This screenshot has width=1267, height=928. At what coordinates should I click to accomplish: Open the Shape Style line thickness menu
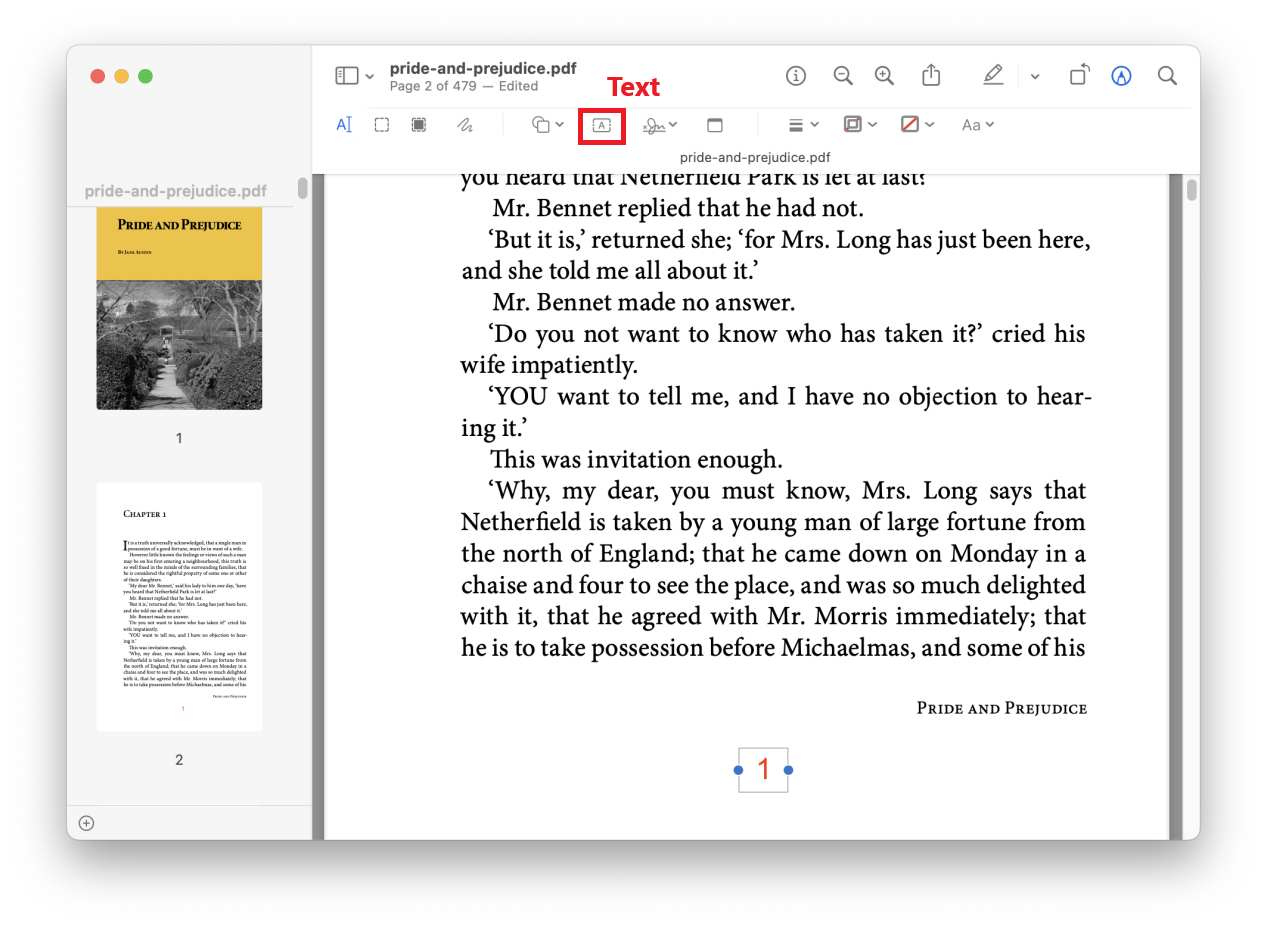tap(801, 124)
